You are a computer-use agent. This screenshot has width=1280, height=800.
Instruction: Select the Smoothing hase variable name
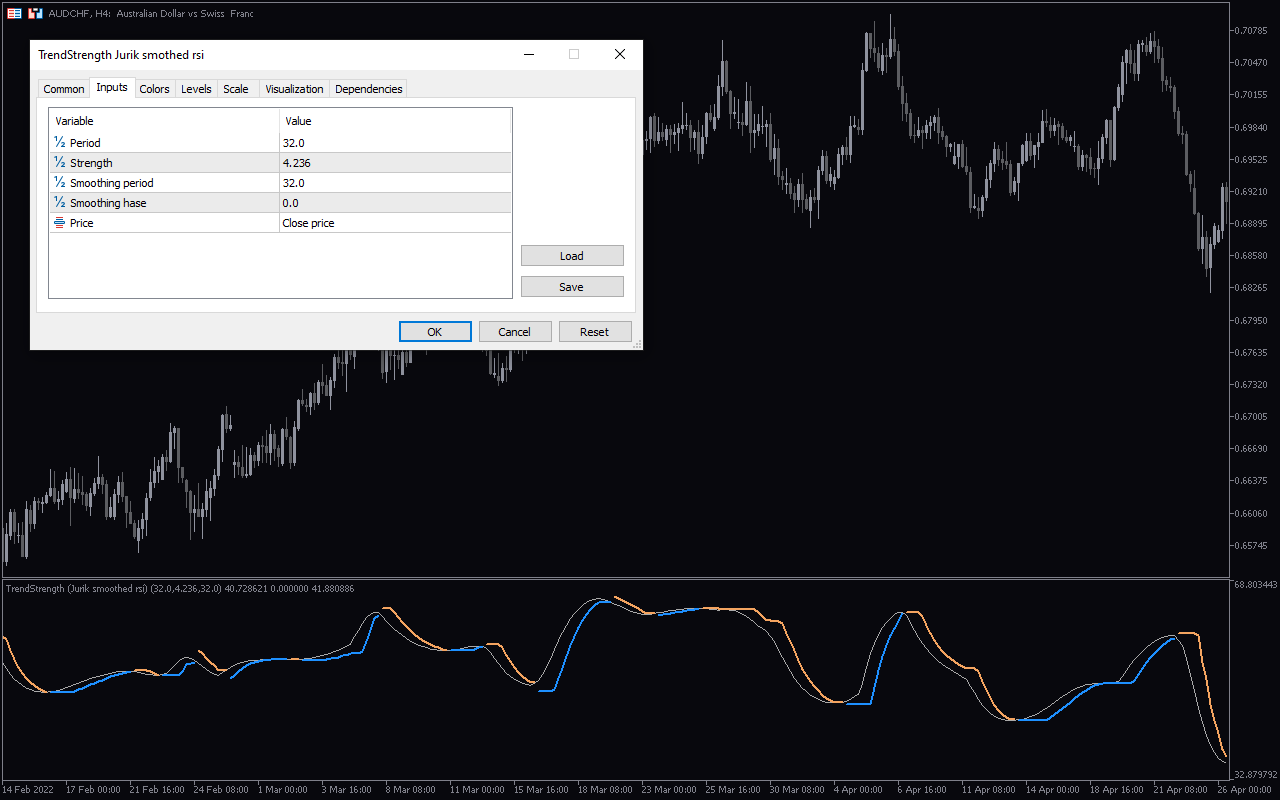(108, 203)
